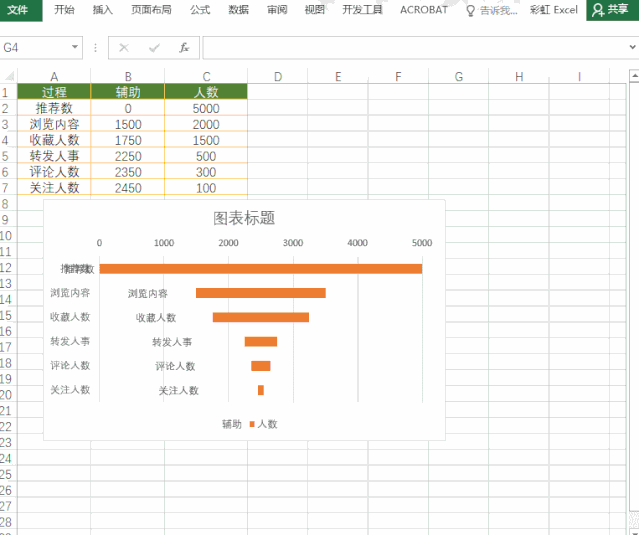Expand the formula bar with the chevron
The image size is (639, 535).
tap(632, 47)
